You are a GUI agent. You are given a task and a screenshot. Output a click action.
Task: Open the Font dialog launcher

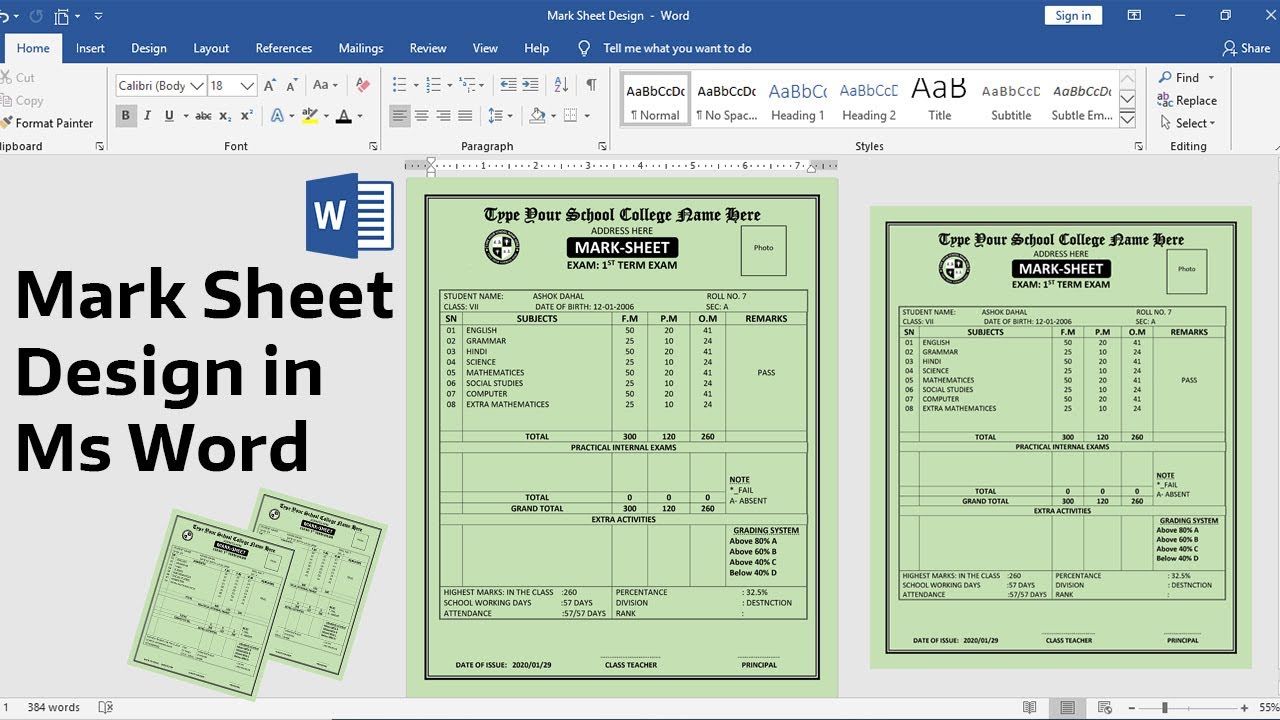(374, 146)
